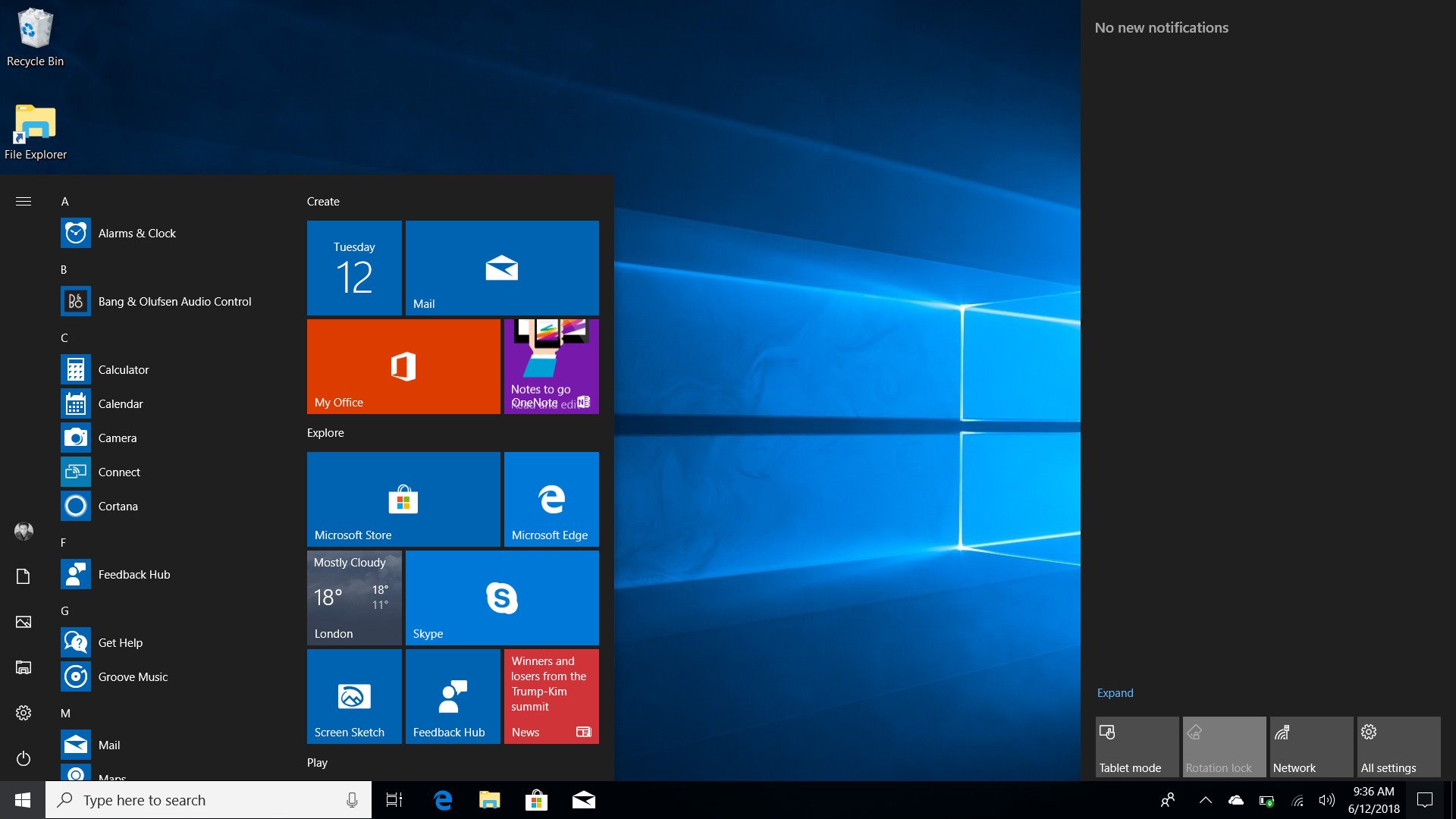Jump to letter F in app list

point(63,543)
